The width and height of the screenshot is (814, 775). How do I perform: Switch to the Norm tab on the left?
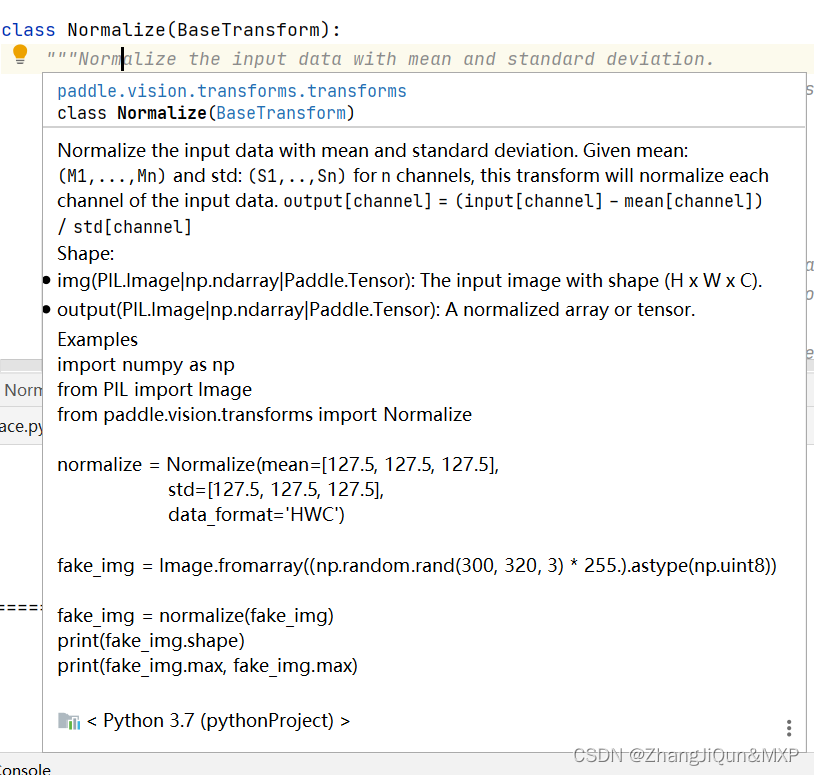pos(22,390)
